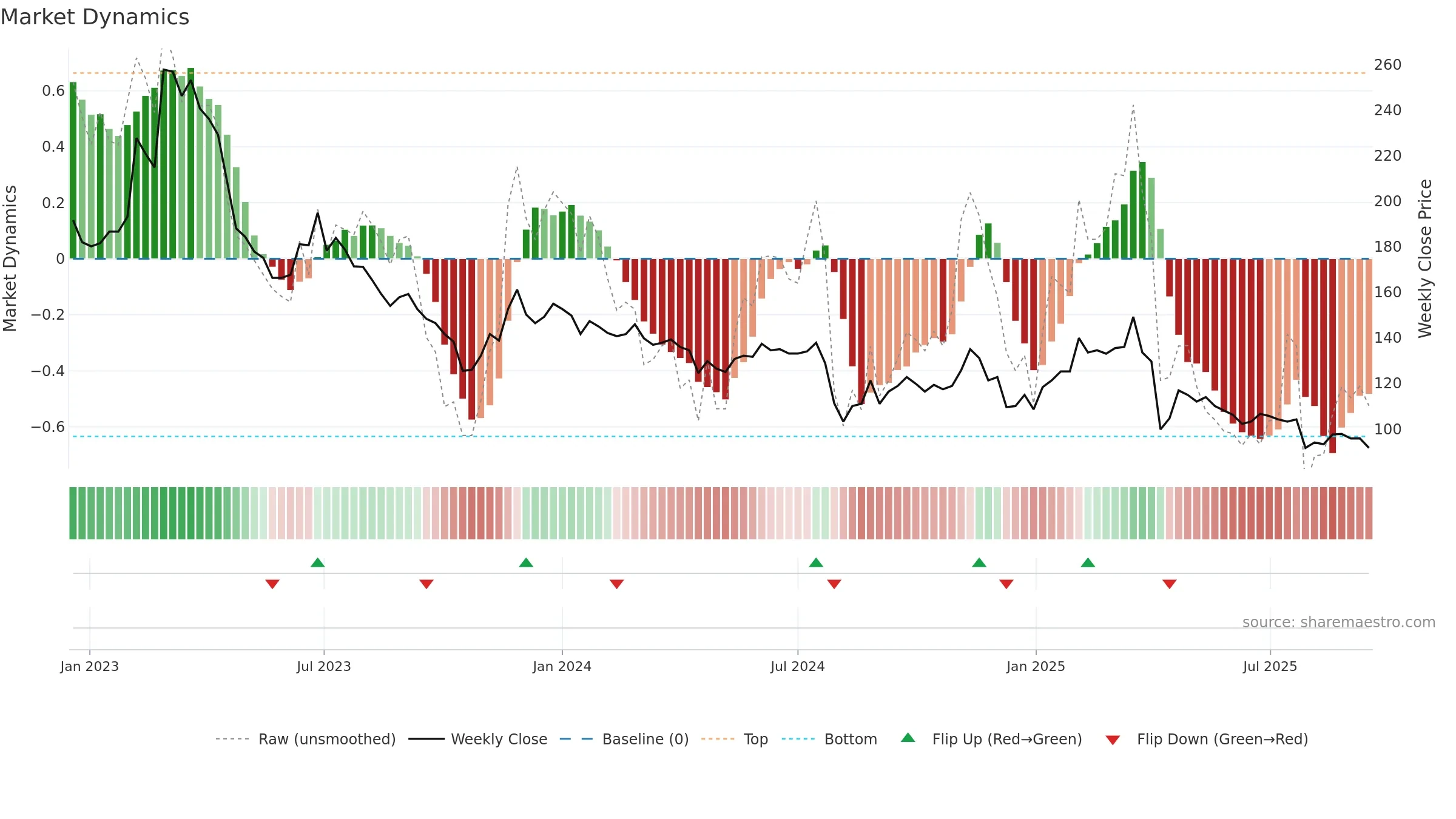This screenshot has width=1456, height=819.
Task: Click the Jan 2024 x-axis label
Action: coord(562,666)
